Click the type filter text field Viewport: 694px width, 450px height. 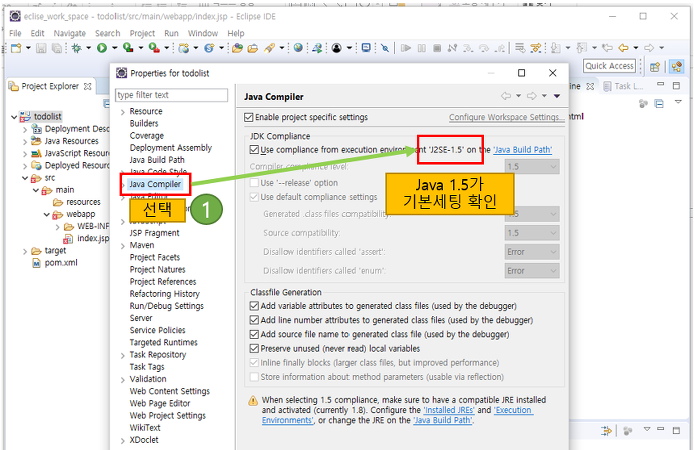pyautogui.click(x=172, y=95)
